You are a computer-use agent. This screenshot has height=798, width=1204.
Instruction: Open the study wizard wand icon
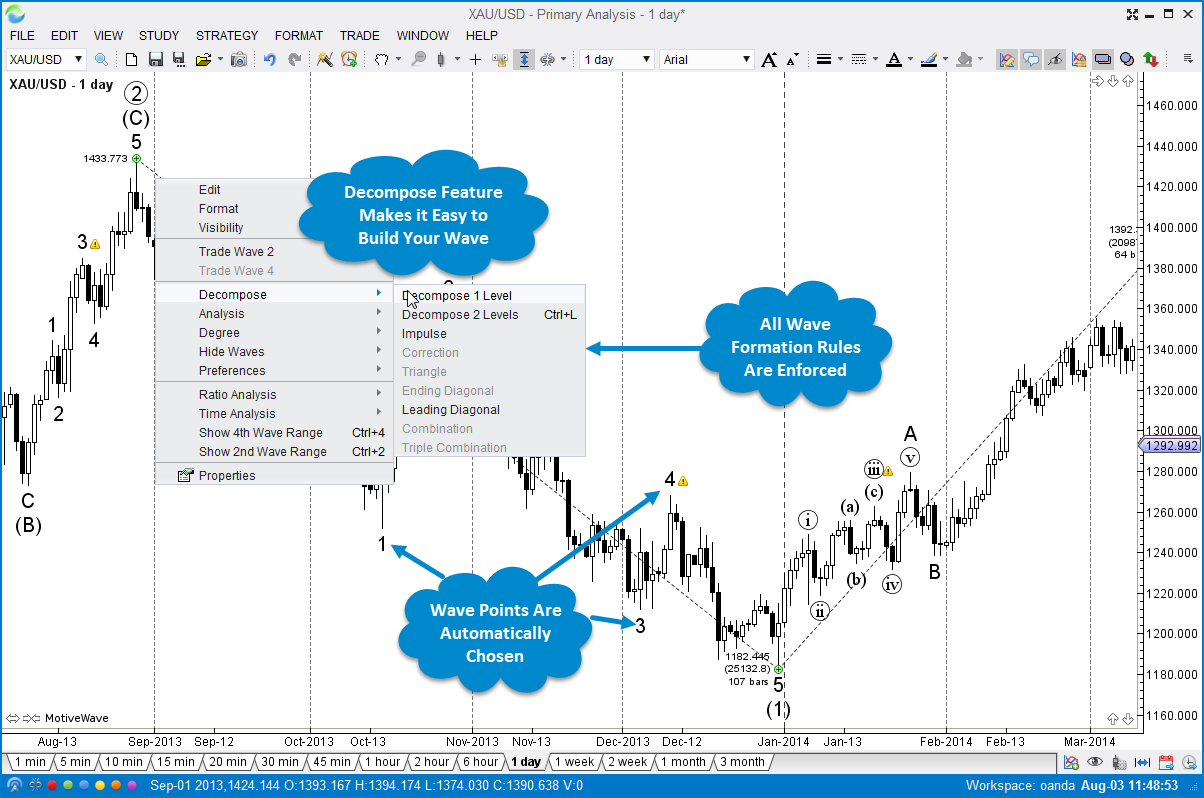324,60
